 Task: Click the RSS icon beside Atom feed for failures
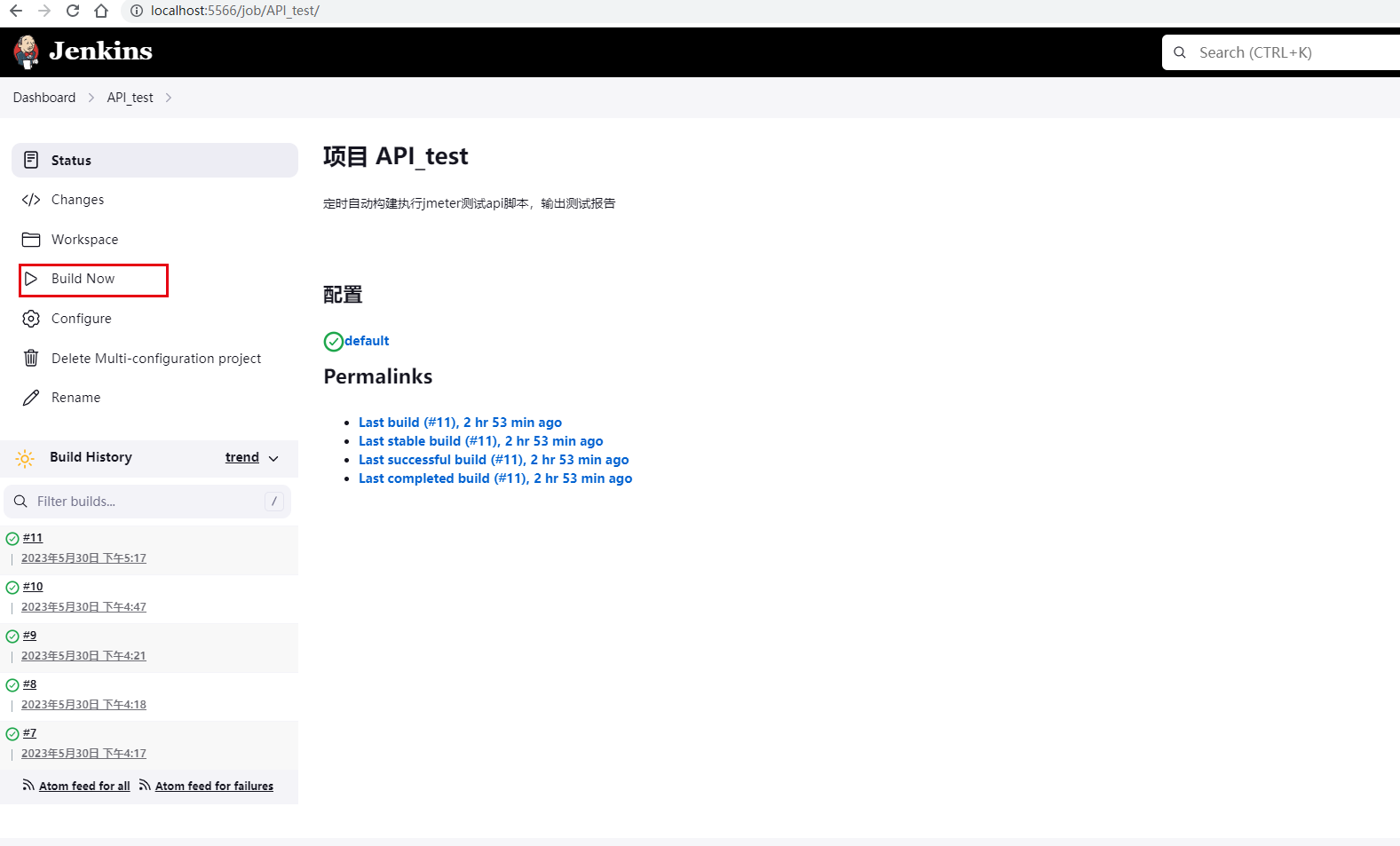[x=145, y=786]
